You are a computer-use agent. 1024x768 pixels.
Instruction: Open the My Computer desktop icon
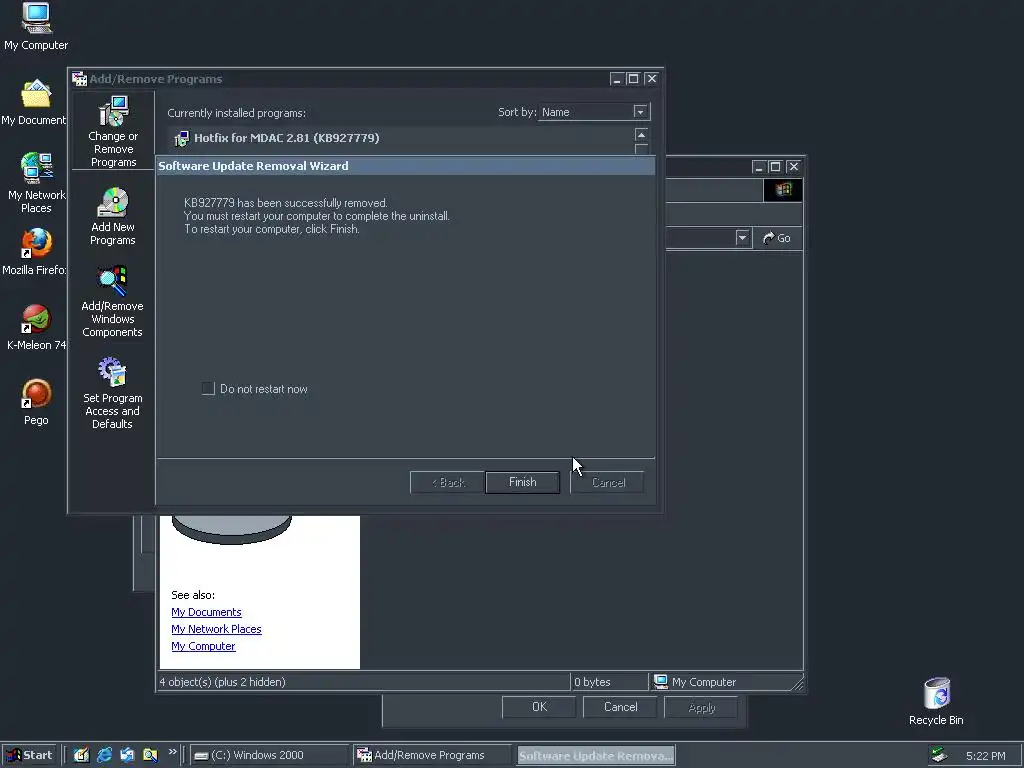[x=36, y=27]
